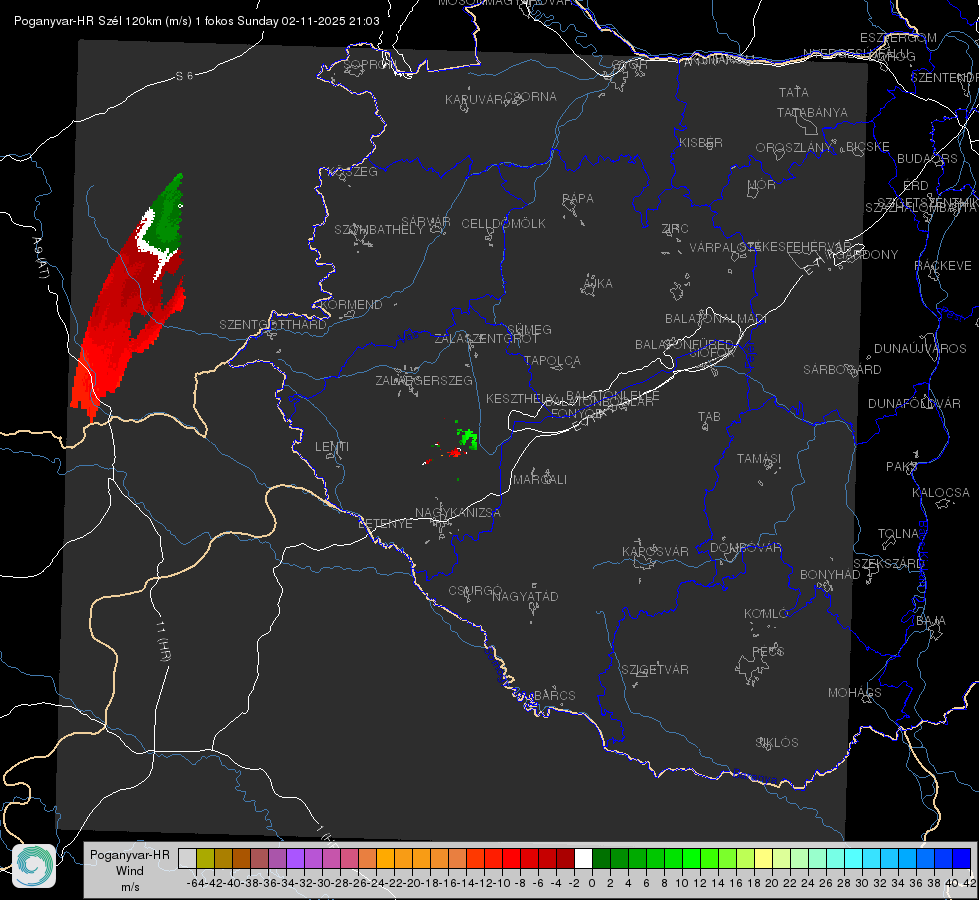Click the KALOCSA label
The image size is (979, 900).
click(x=940, y=493)
